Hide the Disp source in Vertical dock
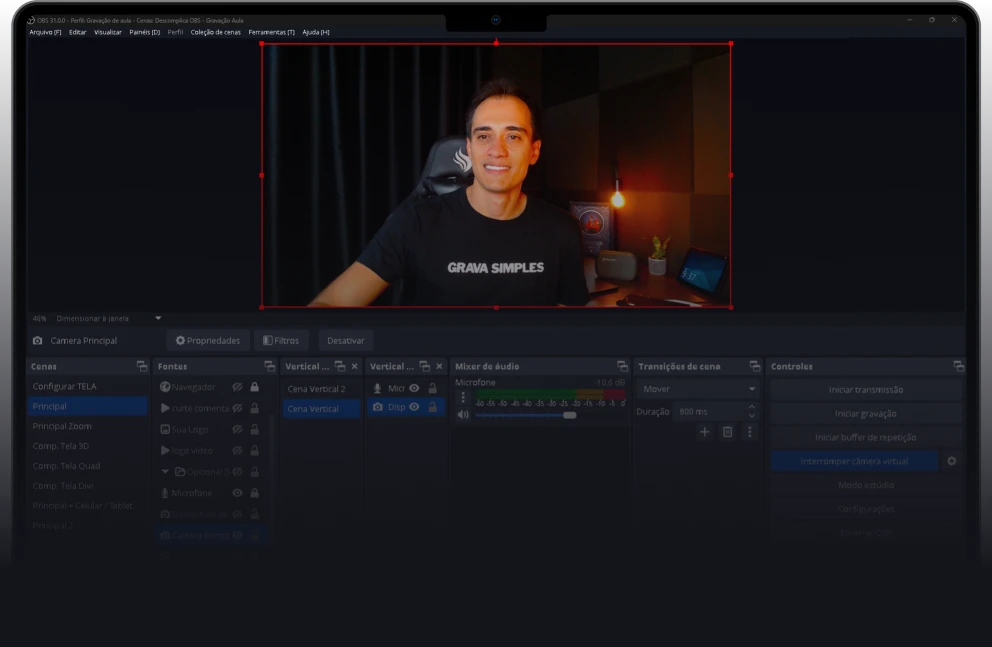This screenshot has width=992, height=647. (x=414, y=407)
